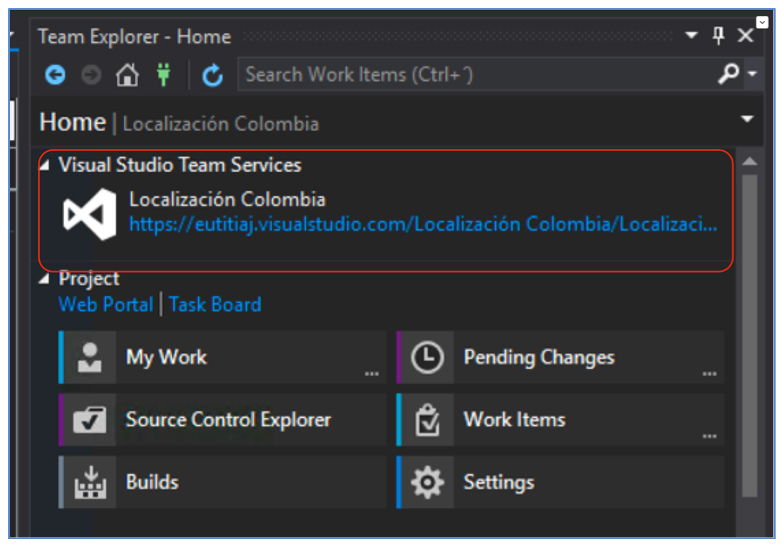Screen dimensions: 783x547
Task: Open the My Work tile
Action: 223,357
